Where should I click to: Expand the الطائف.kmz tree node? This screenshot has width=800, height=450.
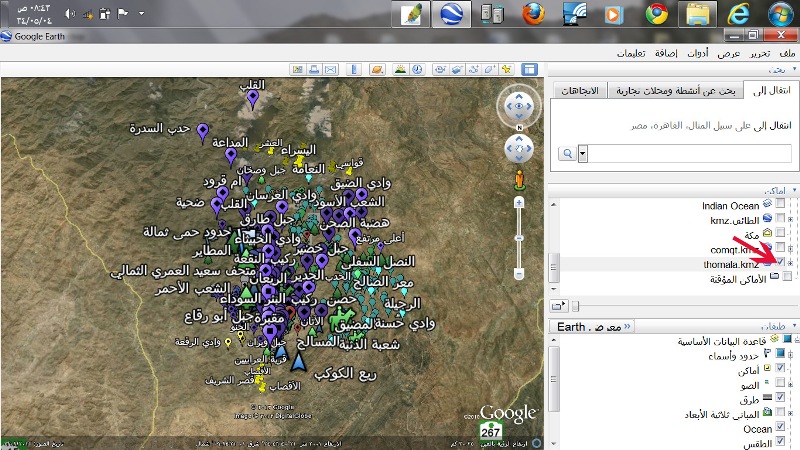tap(791, 219)
